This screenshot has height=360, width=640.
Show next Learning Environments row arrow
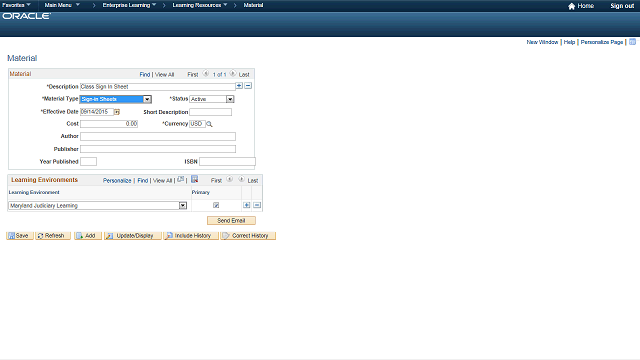[242, 179]
